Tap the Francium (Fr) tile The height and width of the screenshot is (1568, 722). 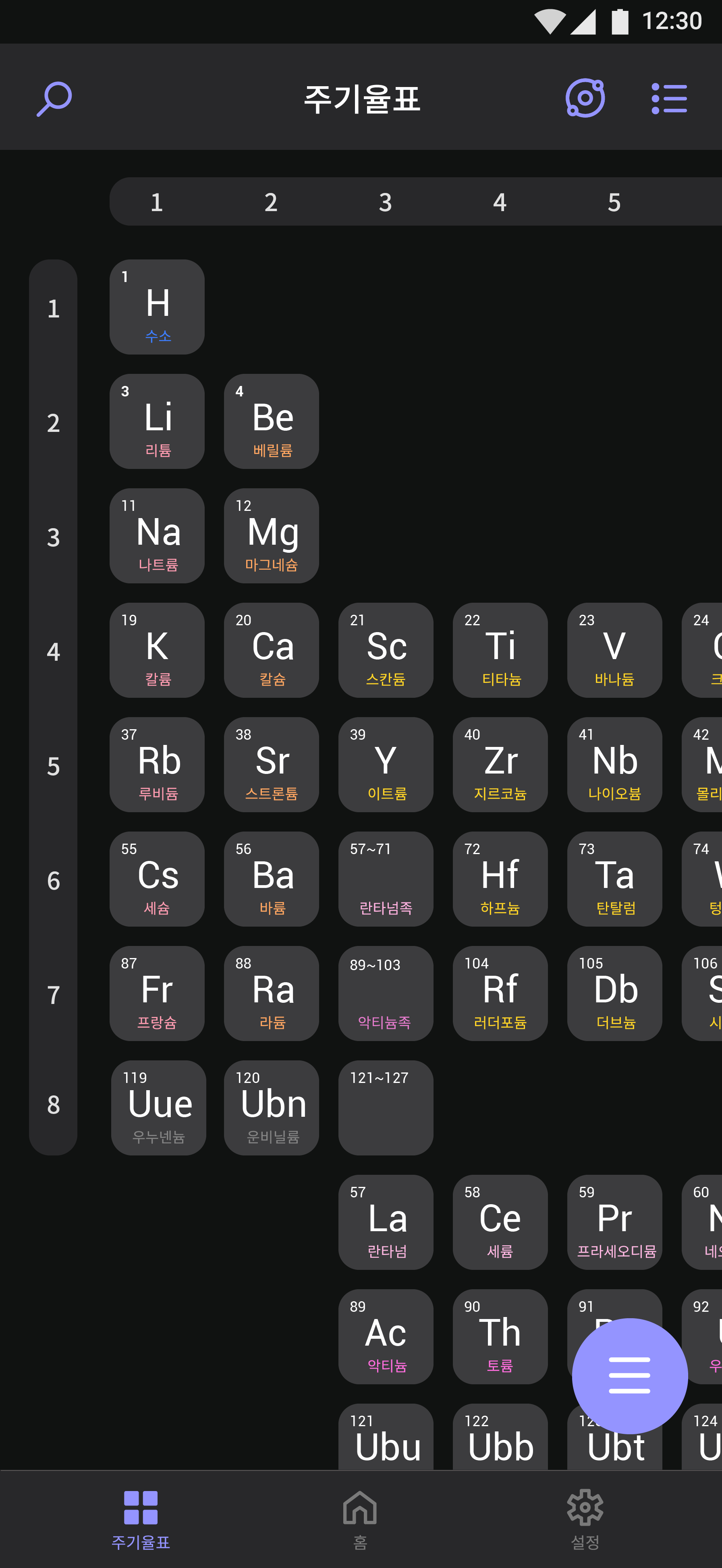tap(157, 993)
